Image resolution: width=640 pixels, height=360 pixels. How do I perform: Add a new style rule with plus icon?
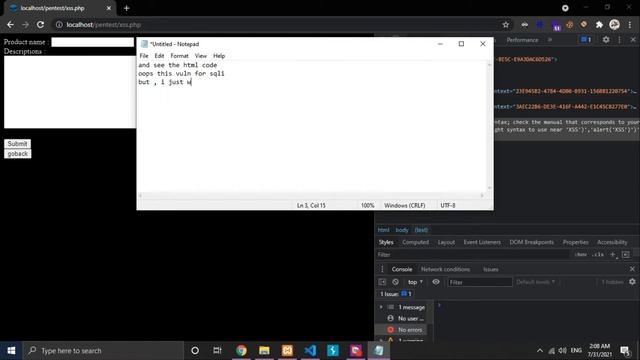pos(613,255)
